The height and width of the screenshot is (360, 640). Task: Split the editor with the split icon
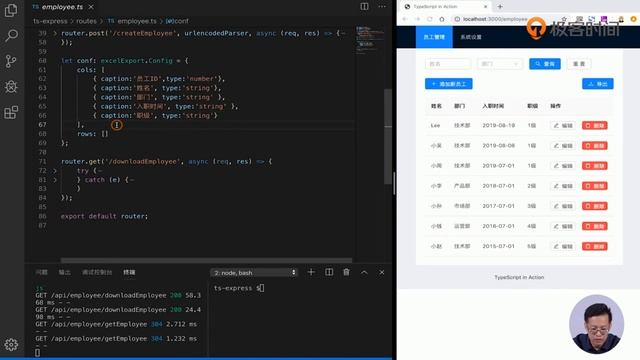(x=364, y=7)
